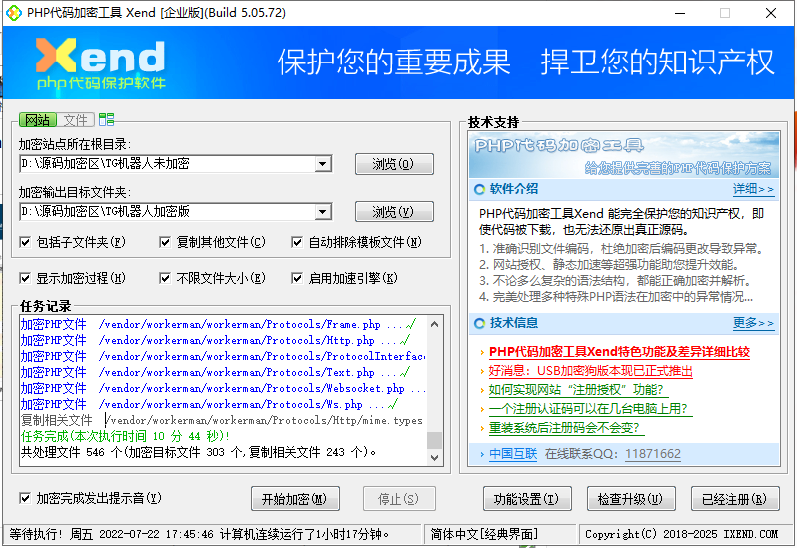Screen dimensions: 797x548
Task: Toggle 显示加密过程(H) checkbox
Action: tap(25, 279)
